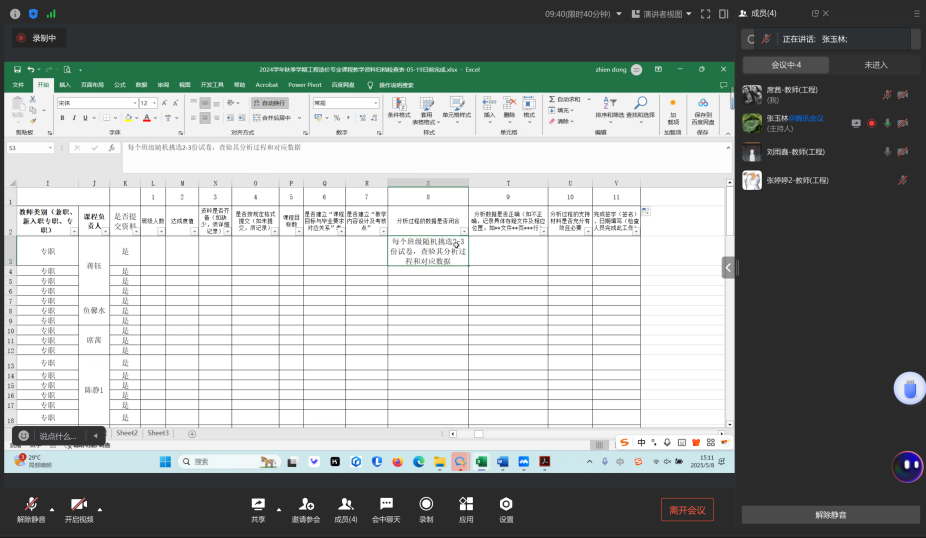
Task: Open filter dropdown on 课程负责人 header
Action: click(105, 231)
